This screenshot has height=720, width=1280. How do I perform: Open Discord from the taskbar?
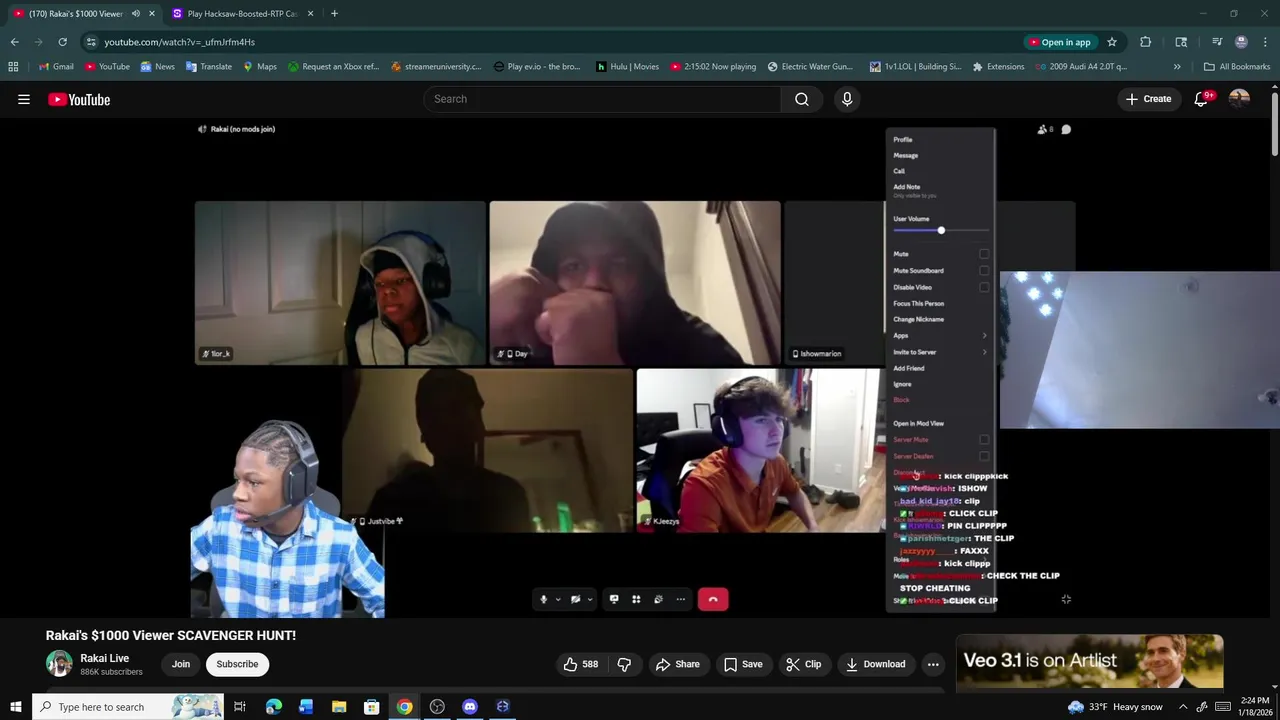point(470,707)
